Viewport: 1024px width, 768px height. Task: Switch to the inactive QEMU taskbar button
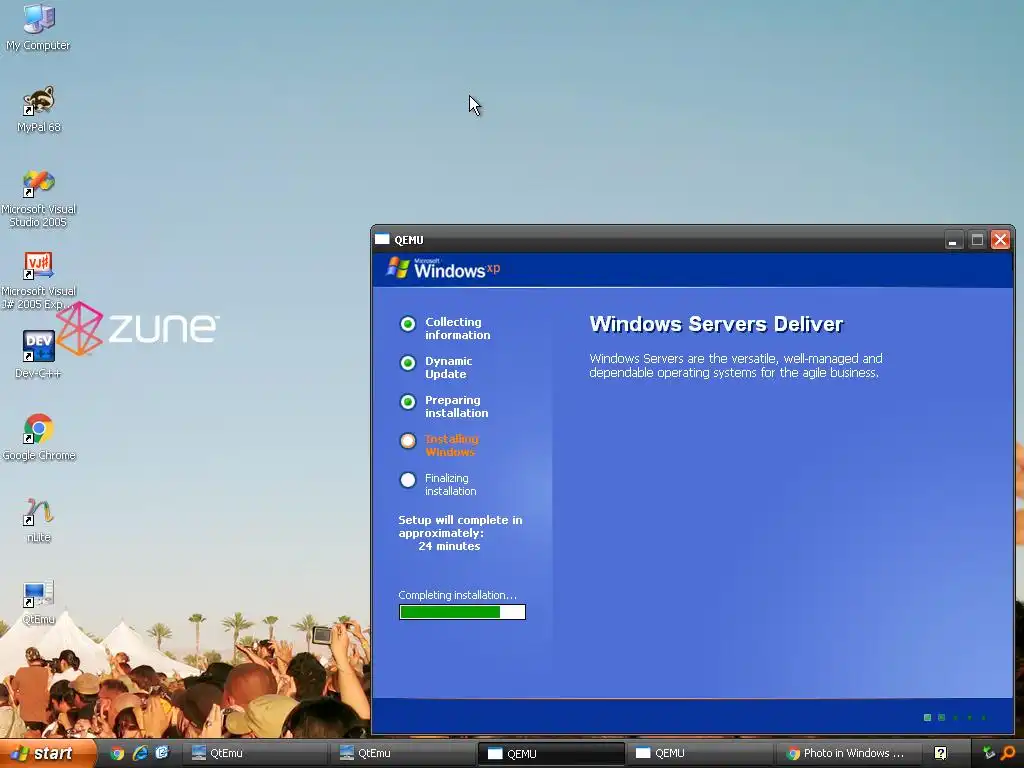[x=699, y=753]
